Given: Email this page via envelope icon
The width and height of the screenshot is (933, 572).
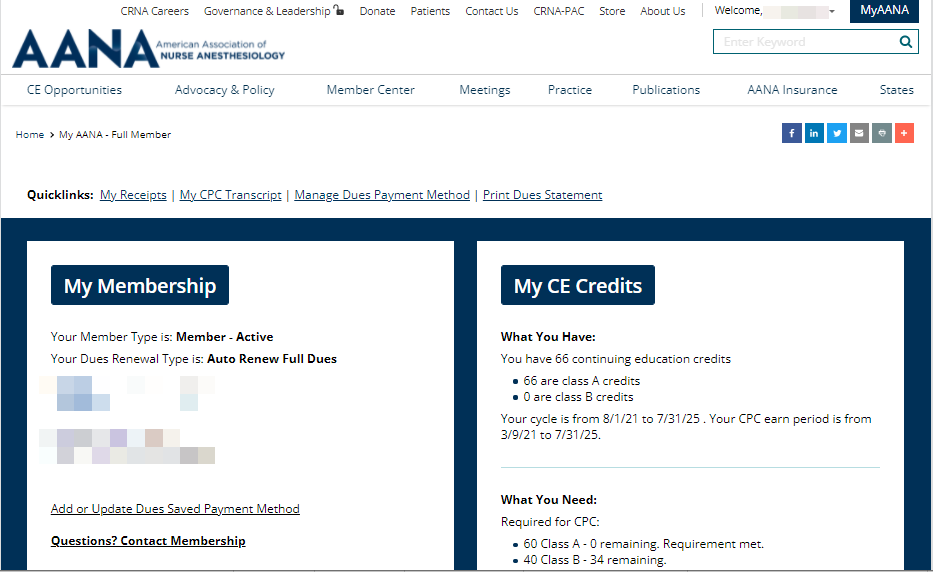Looking at the screenshot, I should [x=859, y=133].
